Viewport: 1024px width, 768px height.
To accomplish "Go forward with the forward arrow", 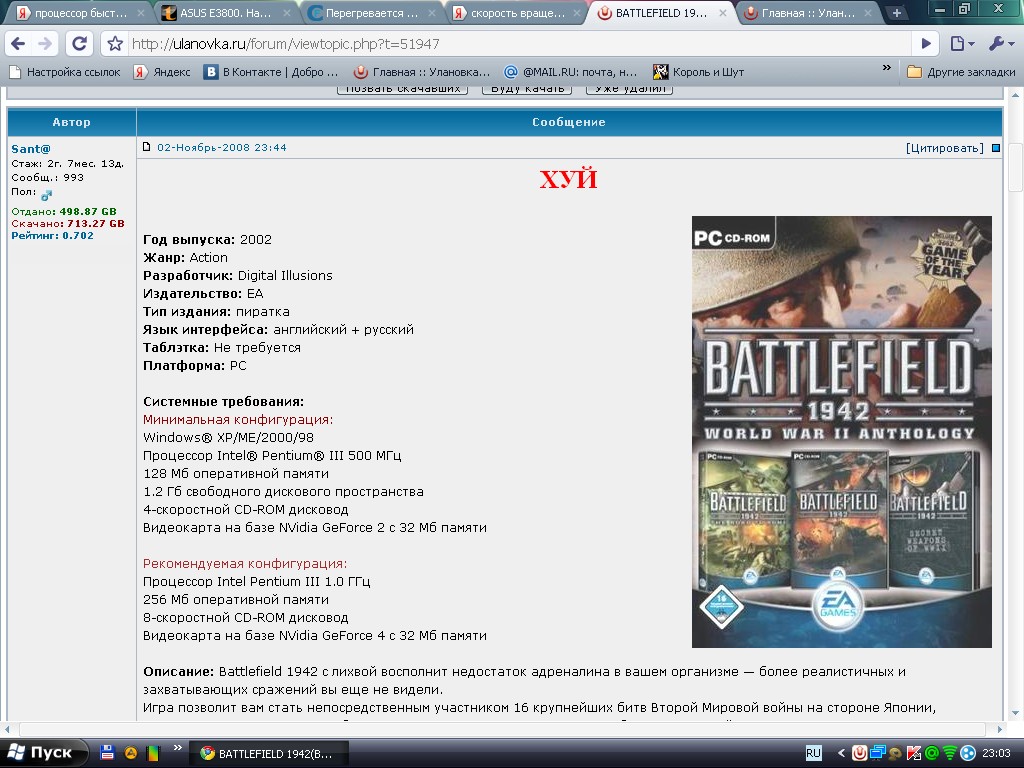I will [45, 44].
